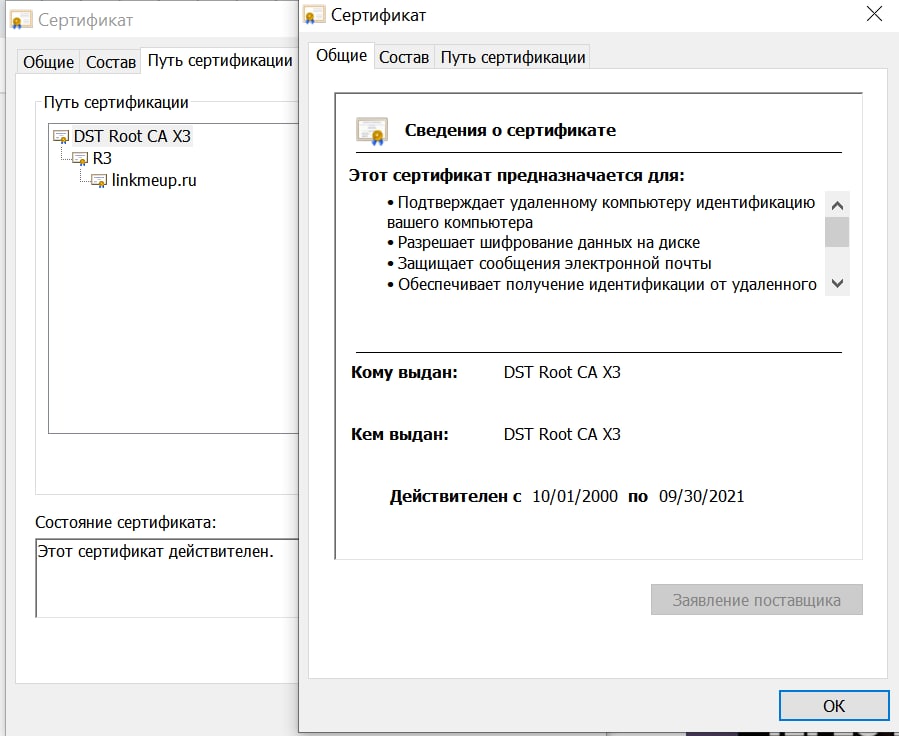Select Общие tab in front dialog
This screenshot has height=736, width=899.
[x=341, y=56]
